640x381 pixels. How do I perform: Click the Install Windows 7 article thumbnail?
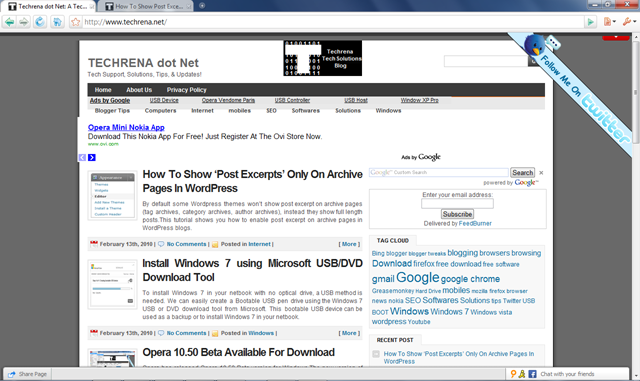pos(112,285)
